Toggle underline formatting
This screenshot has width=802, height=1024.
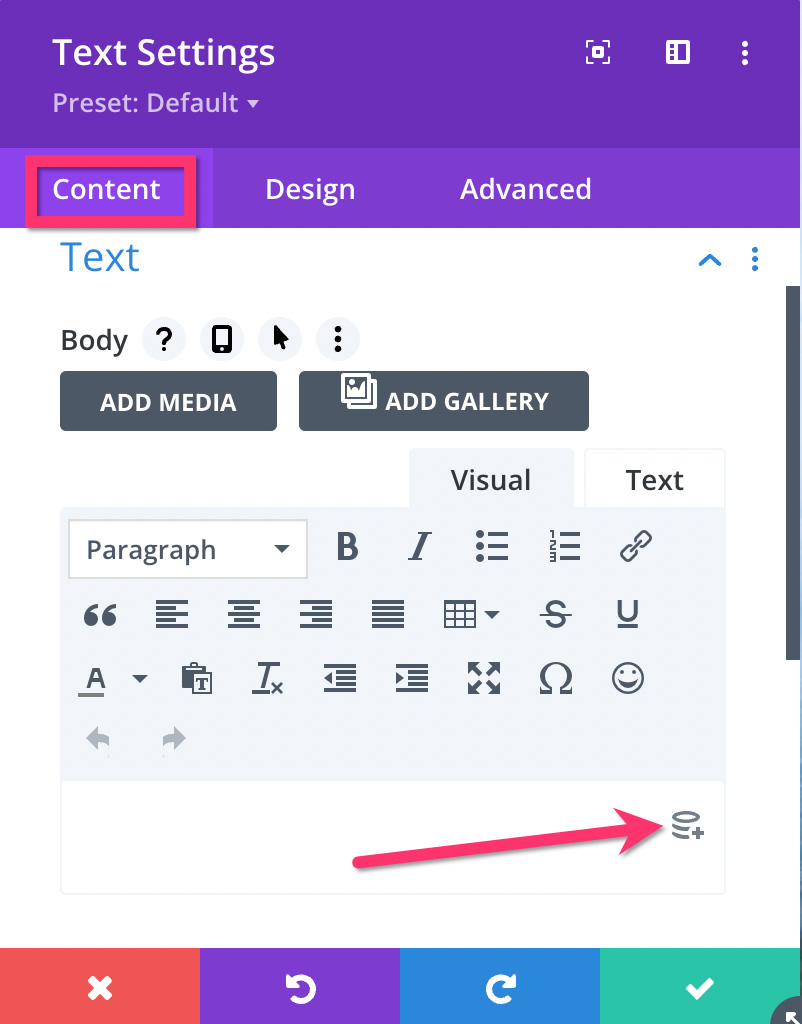coord(628,614)
